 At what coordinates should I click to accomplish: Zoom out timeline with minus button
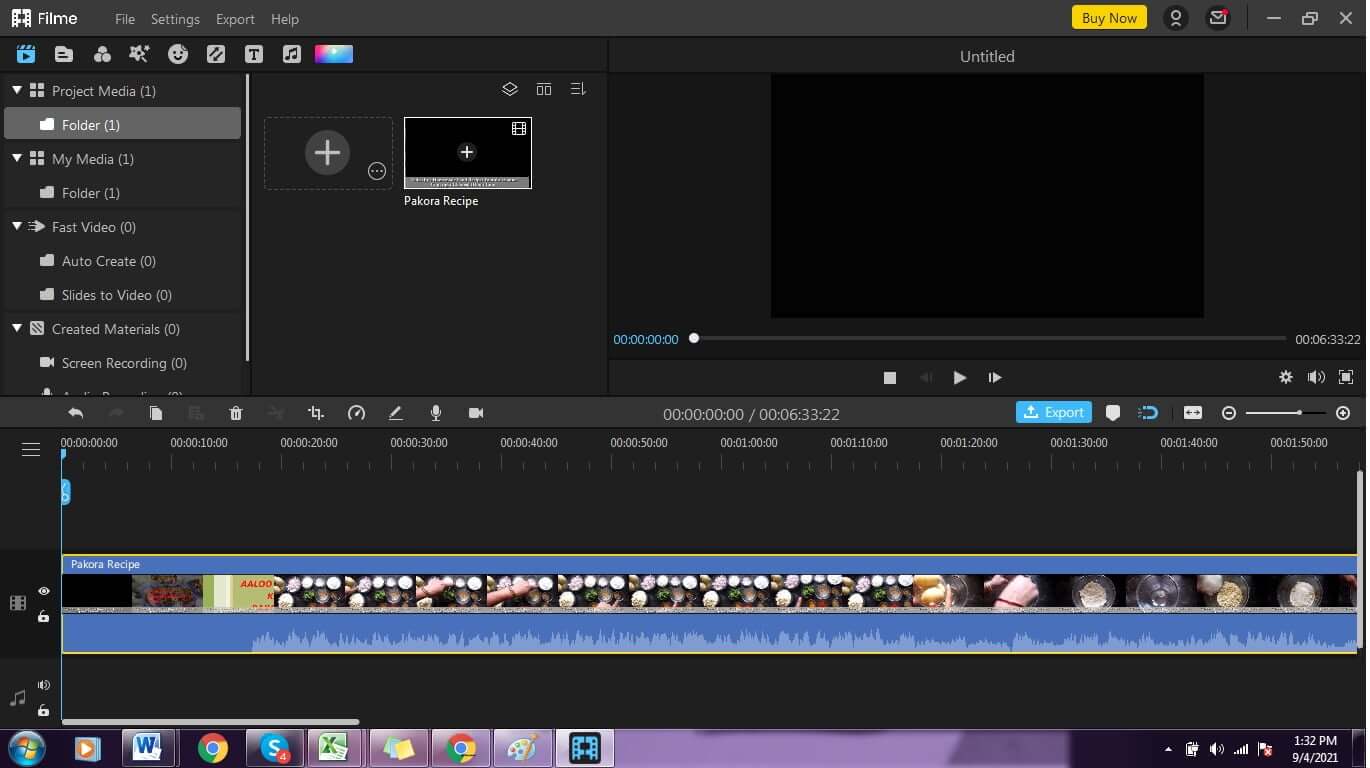(x=1229, y=413)
